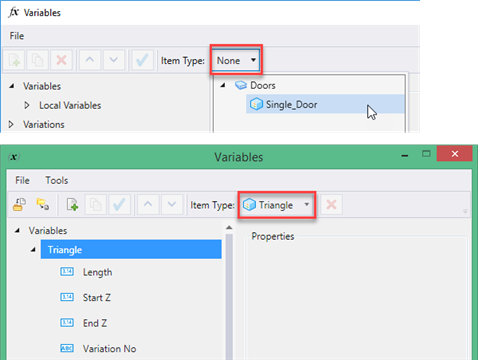
Task: Click the red delete X in the upper toolbar
Action: [x=61, y=60]
